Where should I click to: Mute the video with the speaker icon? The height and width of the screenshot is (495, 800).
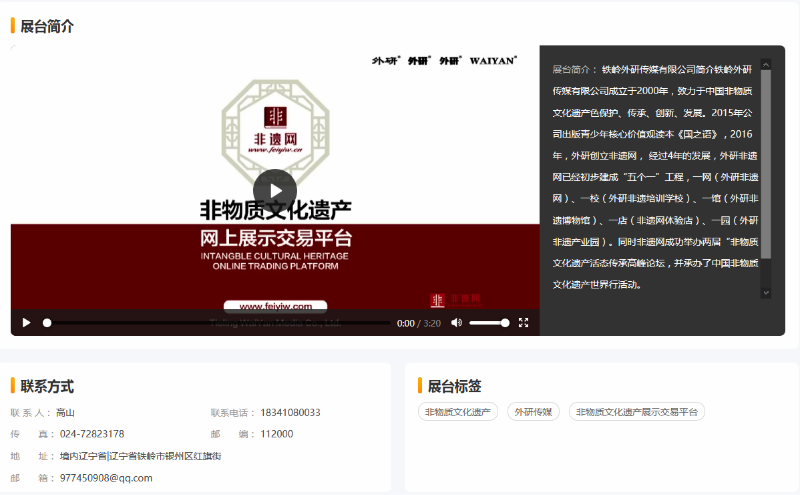pyautogui.click(x=457, y=323)
